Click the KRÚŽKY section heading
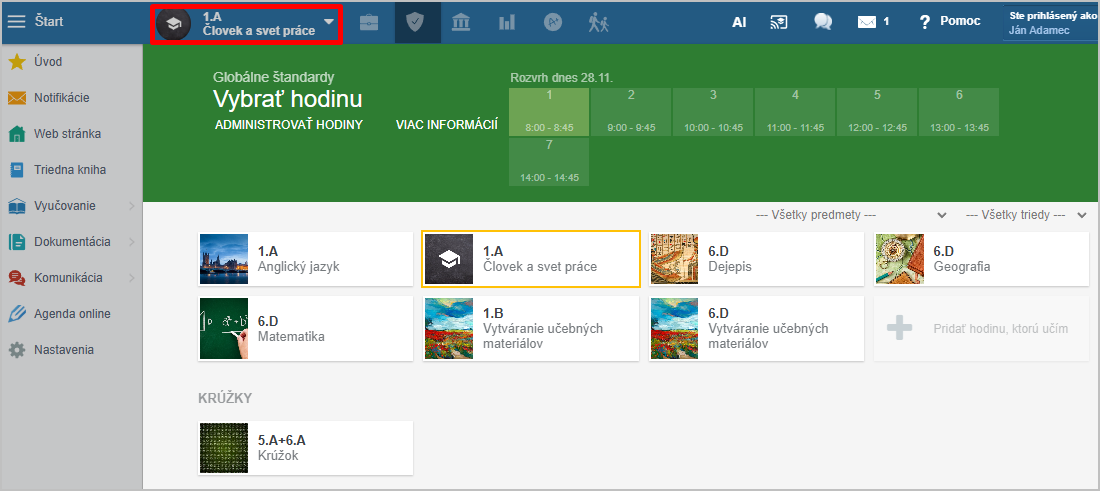Image resolution: width=1100 pixels, height=491 pixels. click(225, 398)
